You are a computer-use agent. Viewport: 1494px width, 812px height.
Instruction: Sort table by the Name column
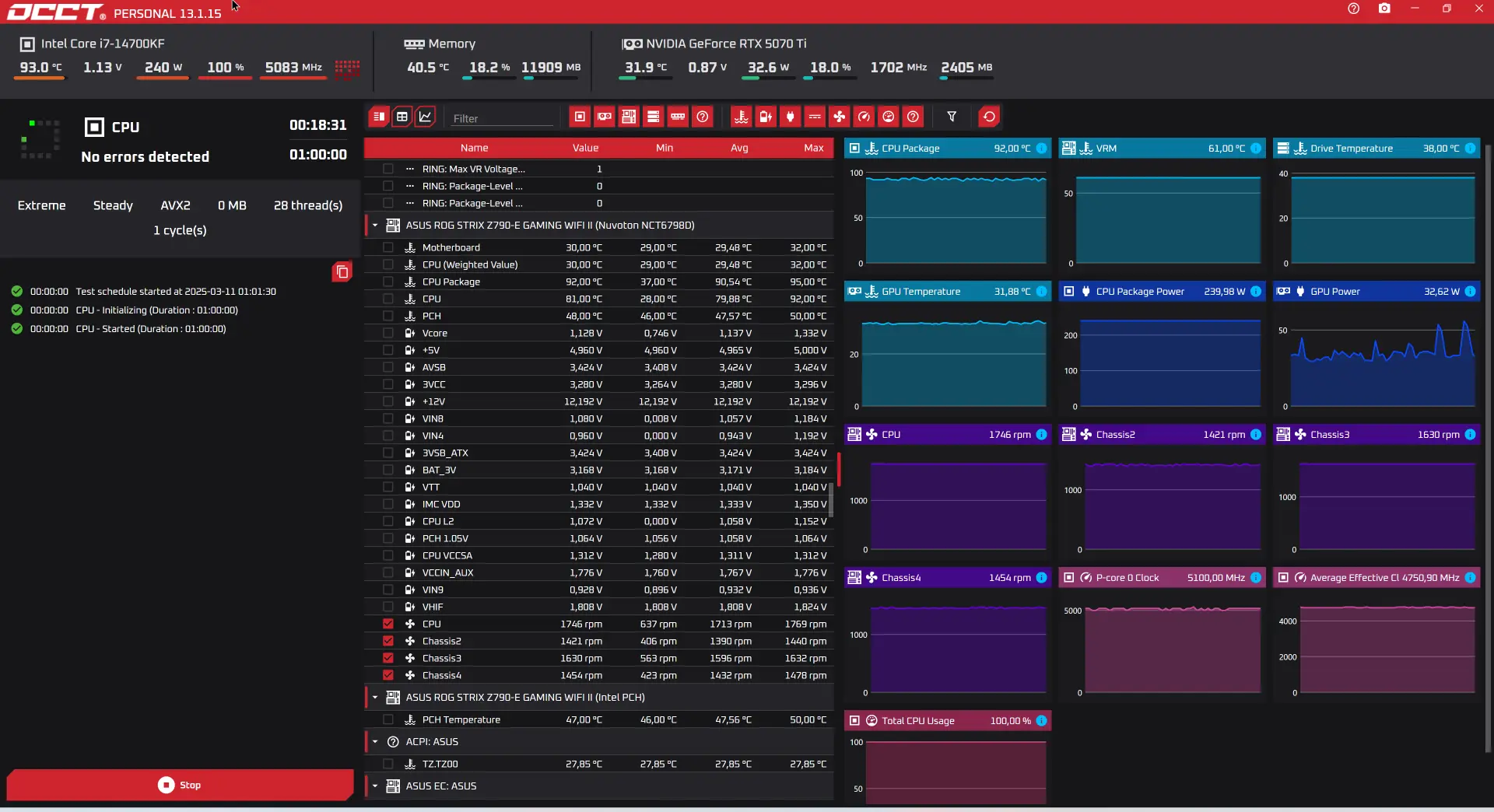point(474,148)
